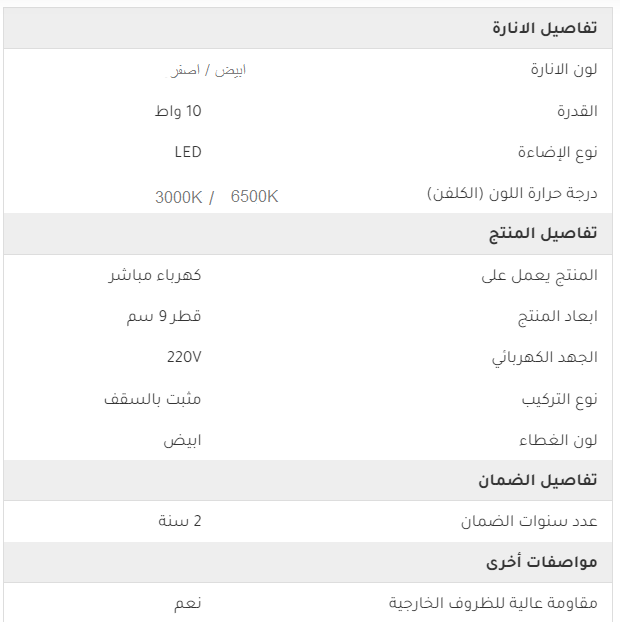Select the 220V voltage value
This screenshot has height=622, width=620.
[x=184, y=357]
